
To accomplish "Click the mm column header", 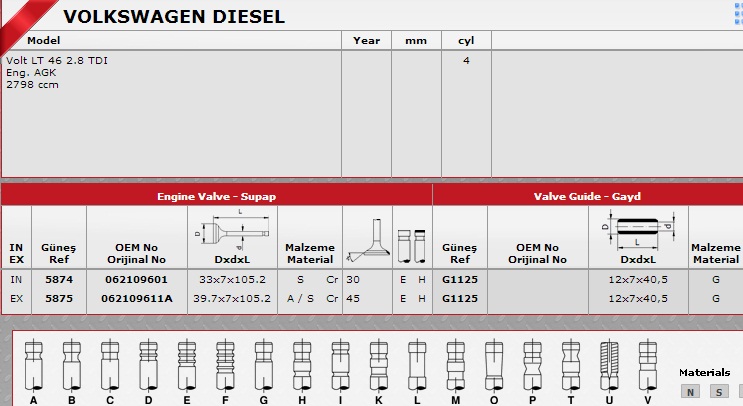I will tap(416, 41).
